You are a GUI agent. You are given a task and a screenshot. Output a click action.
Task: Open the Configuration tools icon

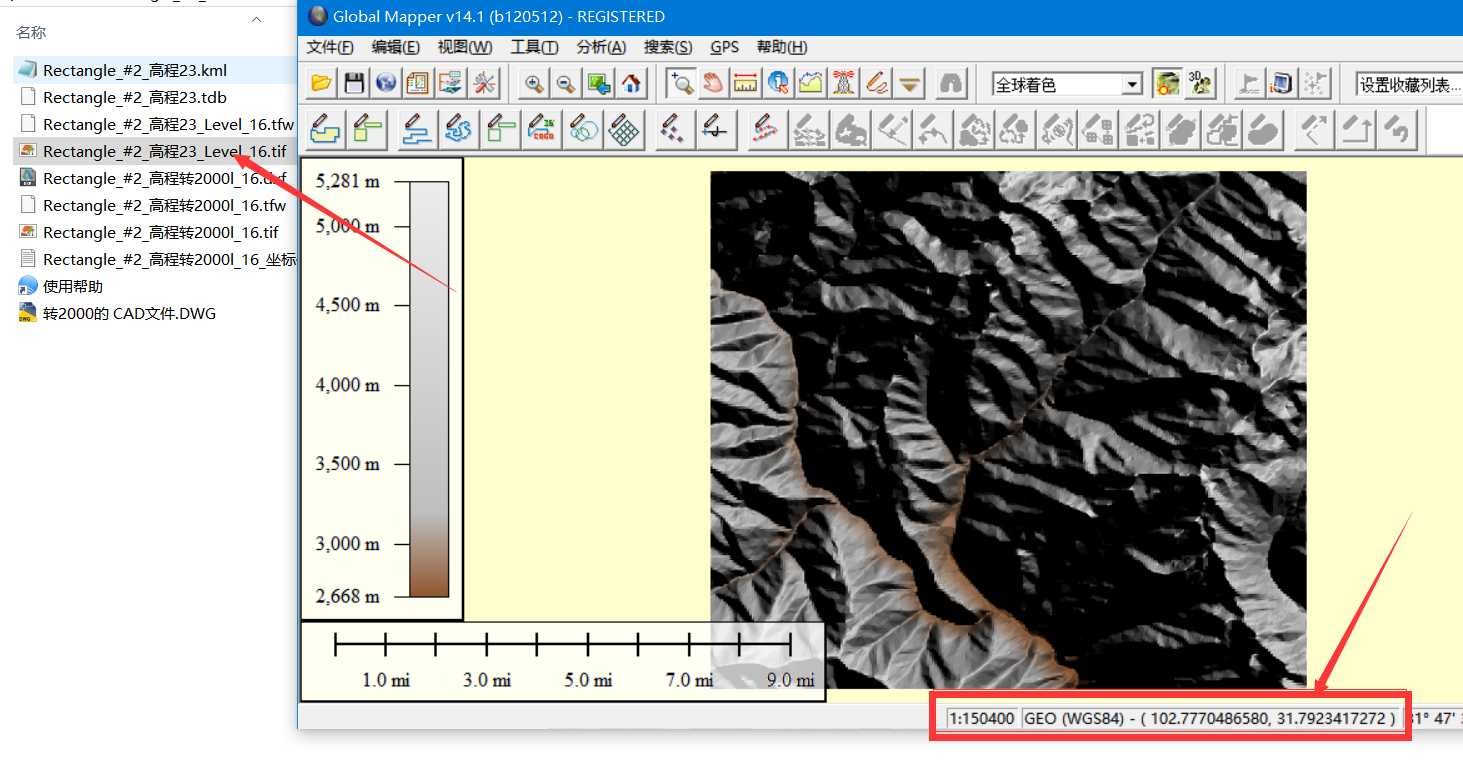pos(484,84)
